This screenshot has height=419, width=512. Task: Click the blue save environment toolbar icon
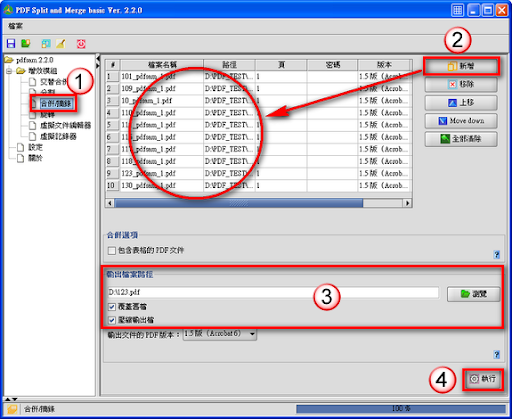click(x=11, y=43)
